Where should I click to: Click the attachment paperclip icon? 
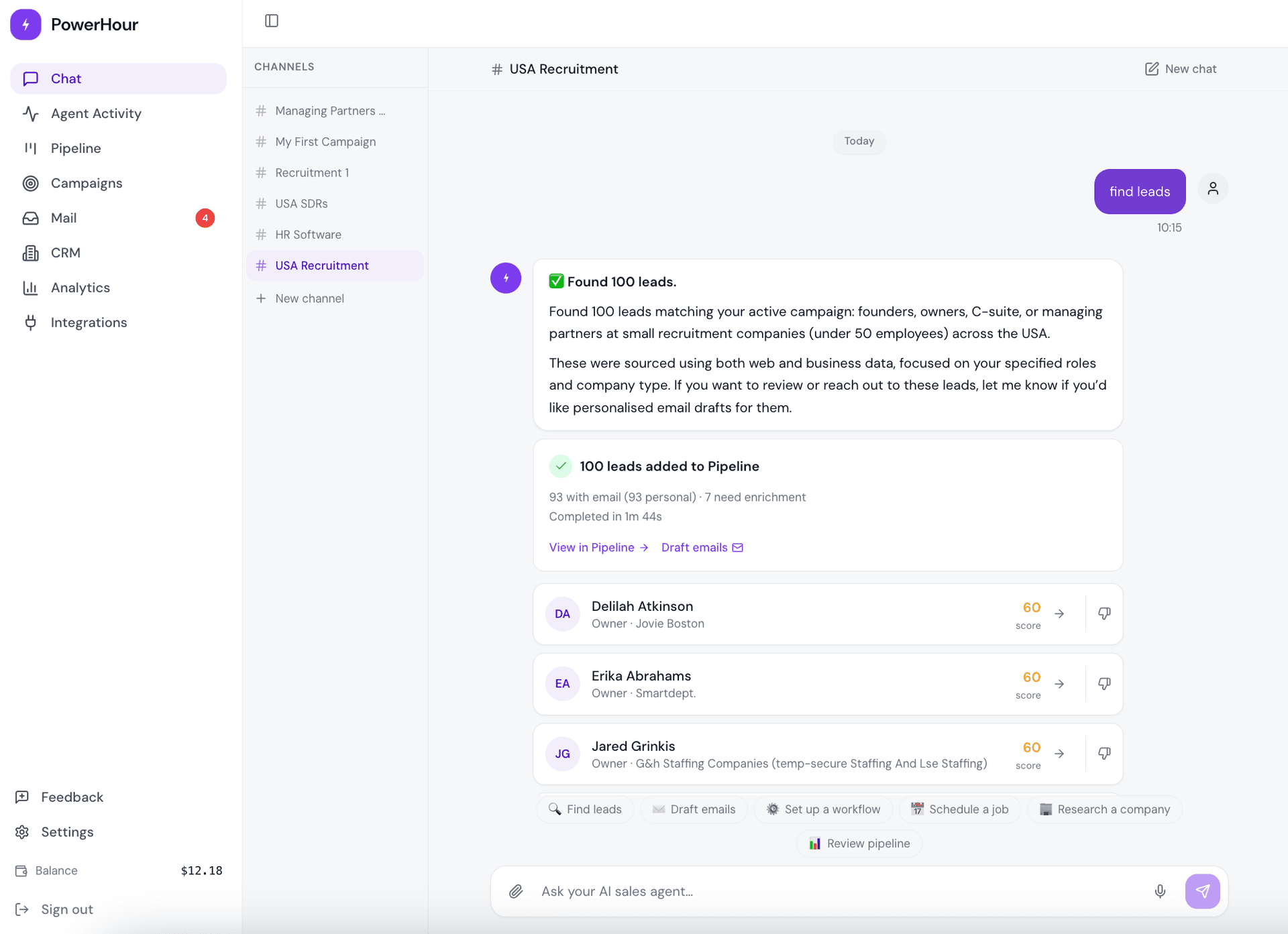pyautogui.click(x=516, y=892)
